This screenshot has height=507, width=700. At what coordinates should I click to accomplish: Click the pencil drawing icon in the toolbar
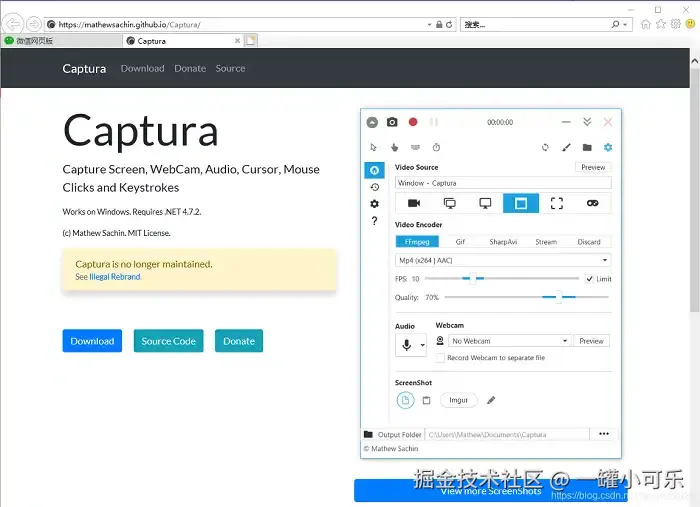[x=566, y=147]
